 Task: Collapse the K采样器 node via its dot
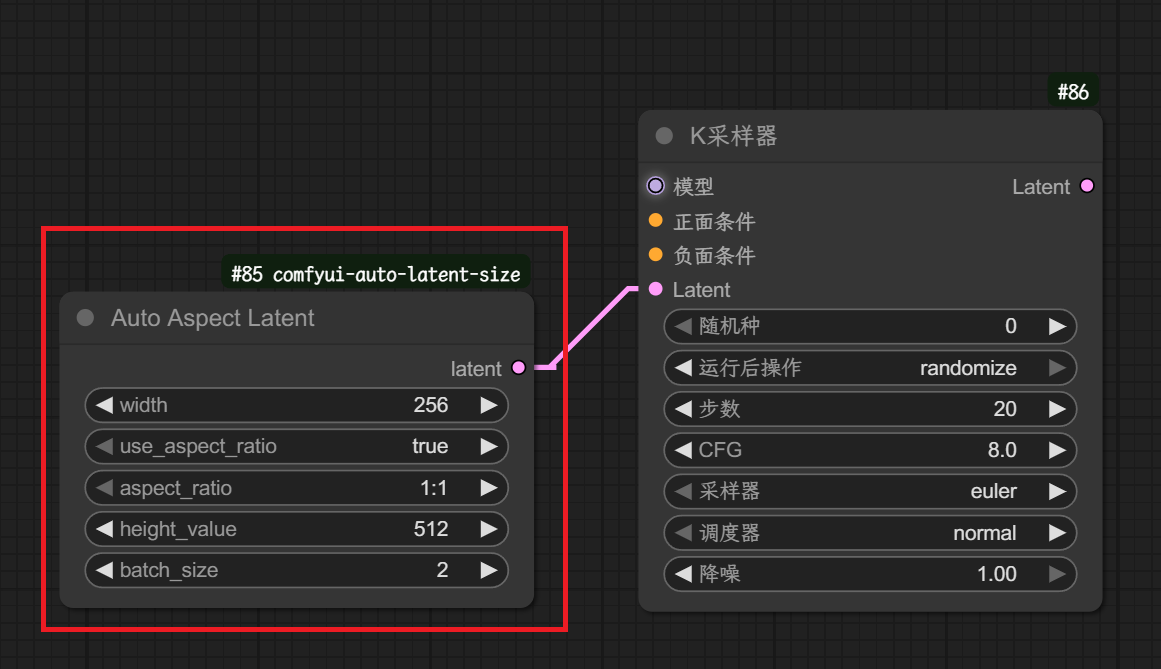(664, 135)
